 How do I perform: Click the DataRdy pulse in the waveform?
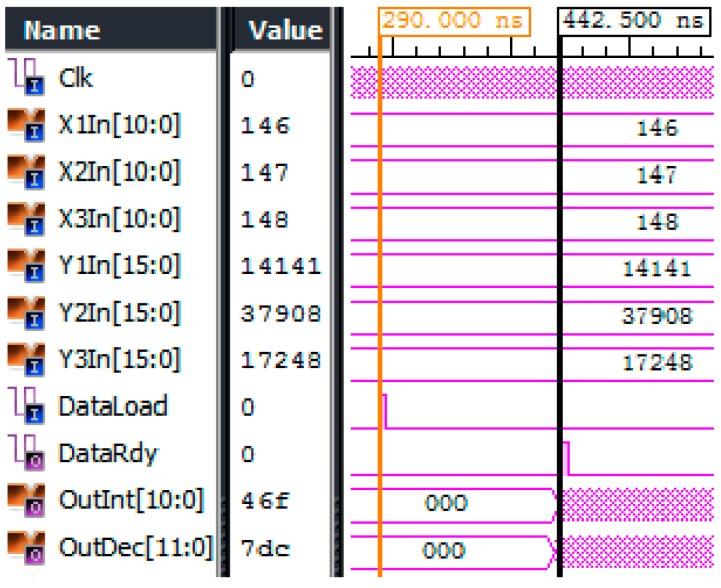point(566,458)
